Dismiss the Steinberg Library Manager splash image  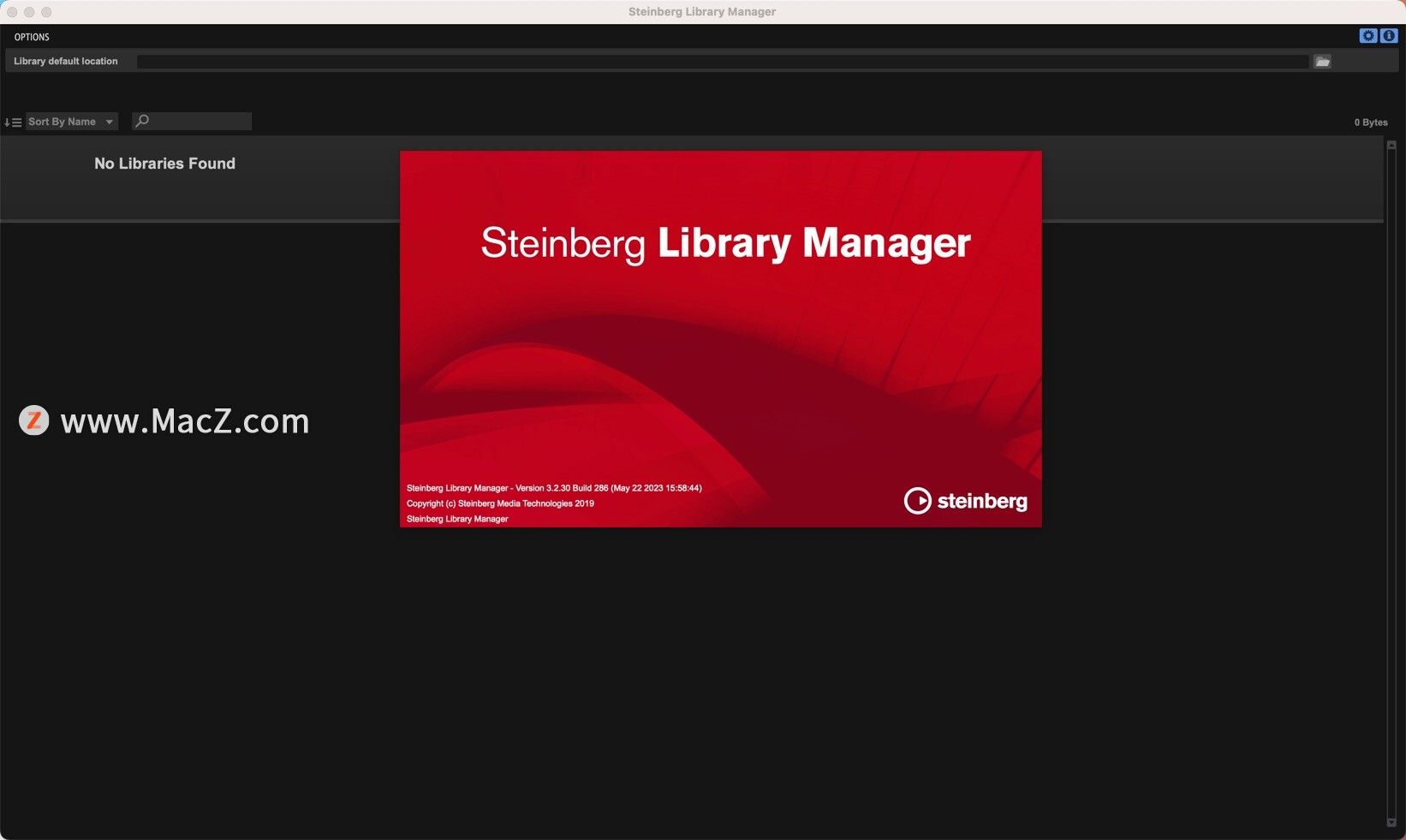(721, 339)
